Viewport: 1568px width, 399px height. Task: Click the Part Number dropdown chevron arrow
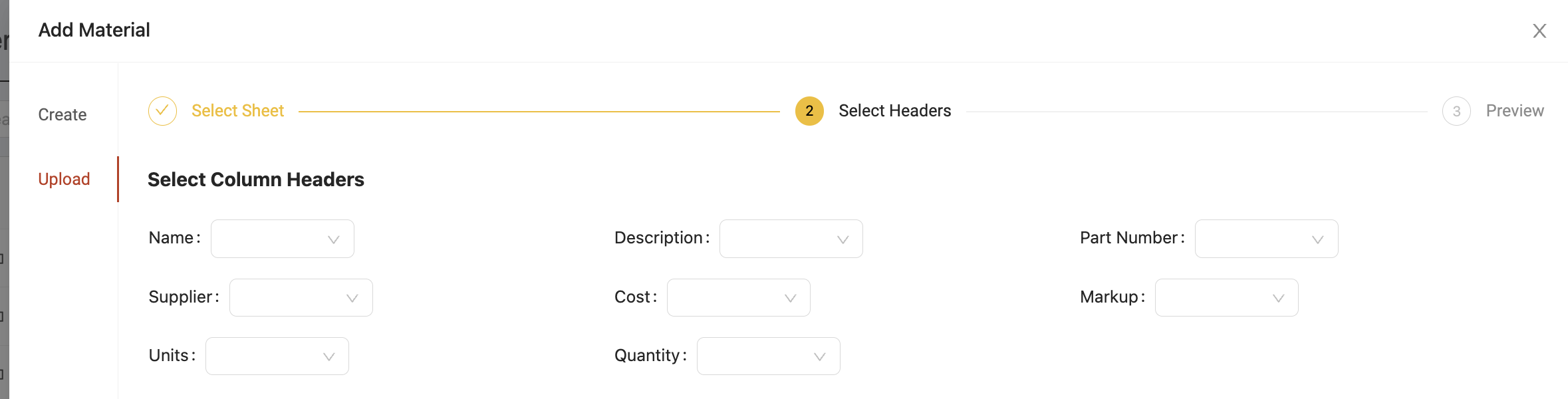coord(1317,239)
